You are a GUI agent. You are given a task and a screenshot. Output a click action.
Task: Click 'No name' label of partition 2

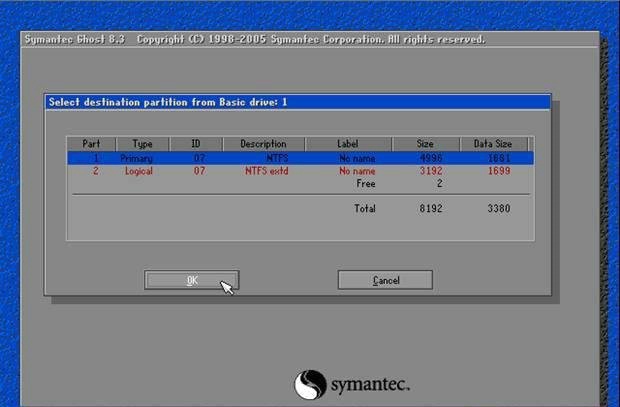[x=357, y=171]
